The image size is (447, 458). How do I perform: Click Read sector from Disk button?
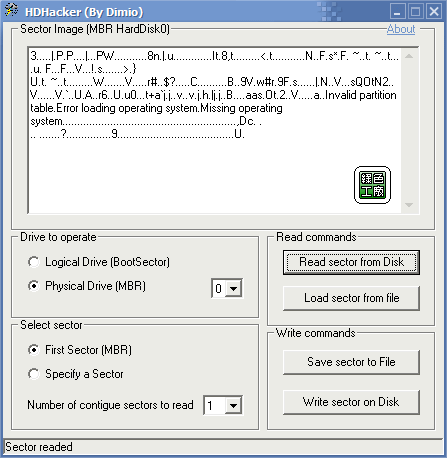coord(351,262)
